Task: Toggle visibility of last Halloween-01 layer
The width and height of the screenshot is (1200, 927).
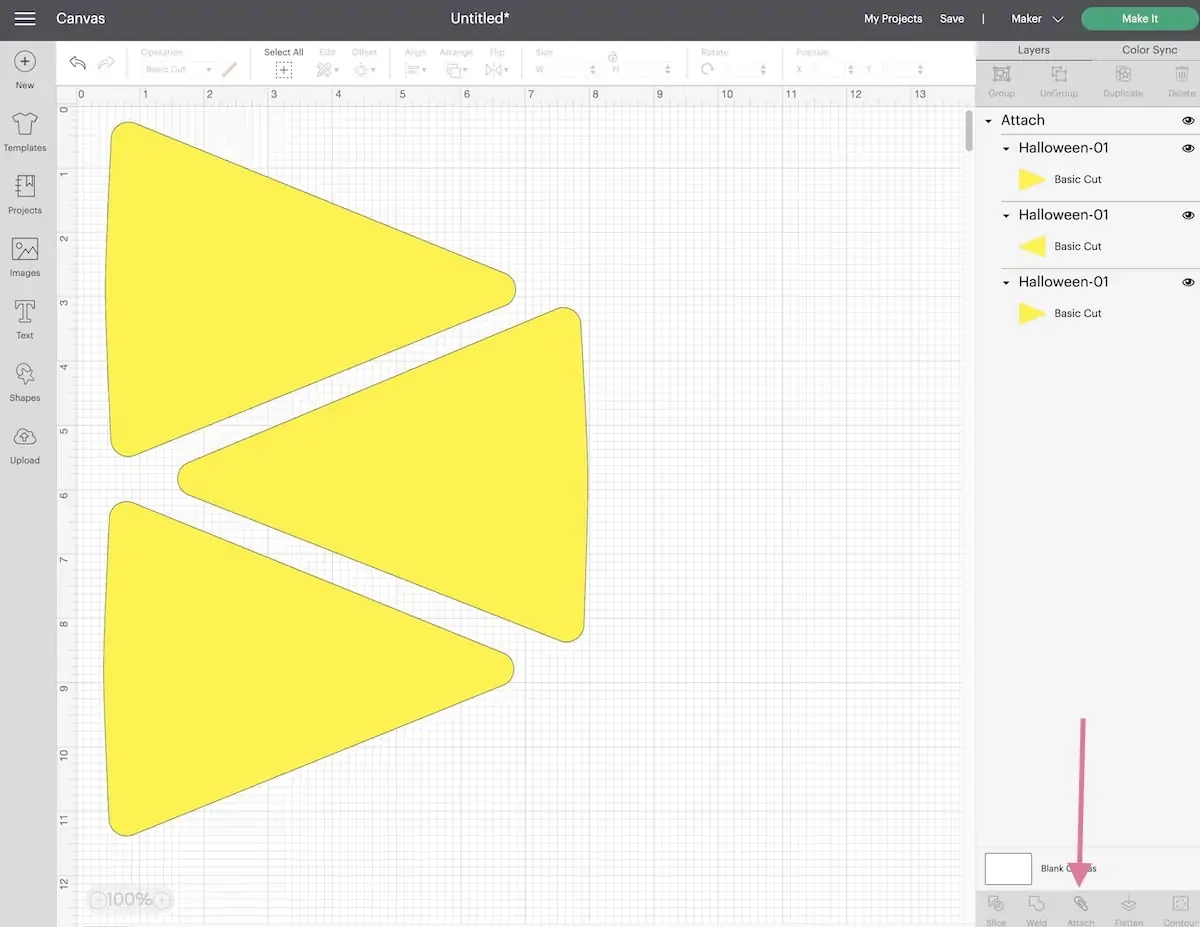Action: (1188, 282)
